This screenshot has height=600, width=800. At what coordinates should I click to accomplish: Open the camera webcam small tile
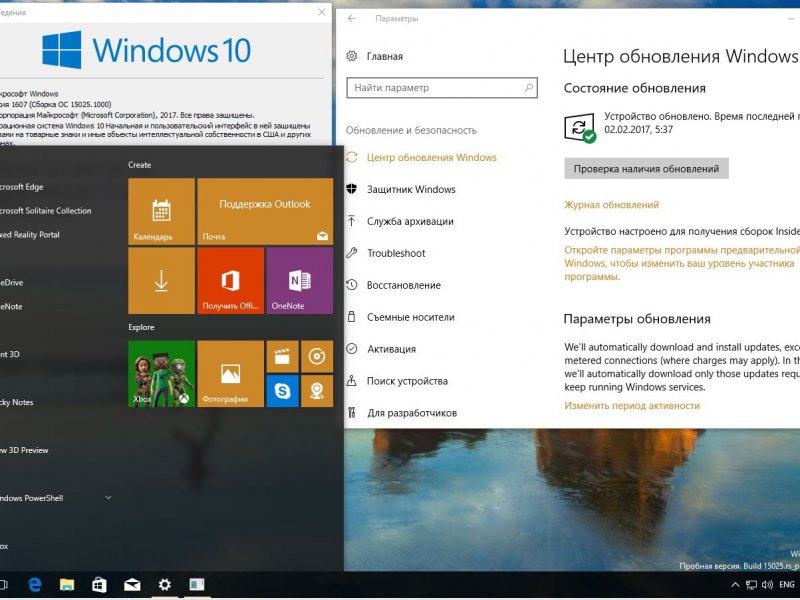pyautogui.click(x=317, y=391)
